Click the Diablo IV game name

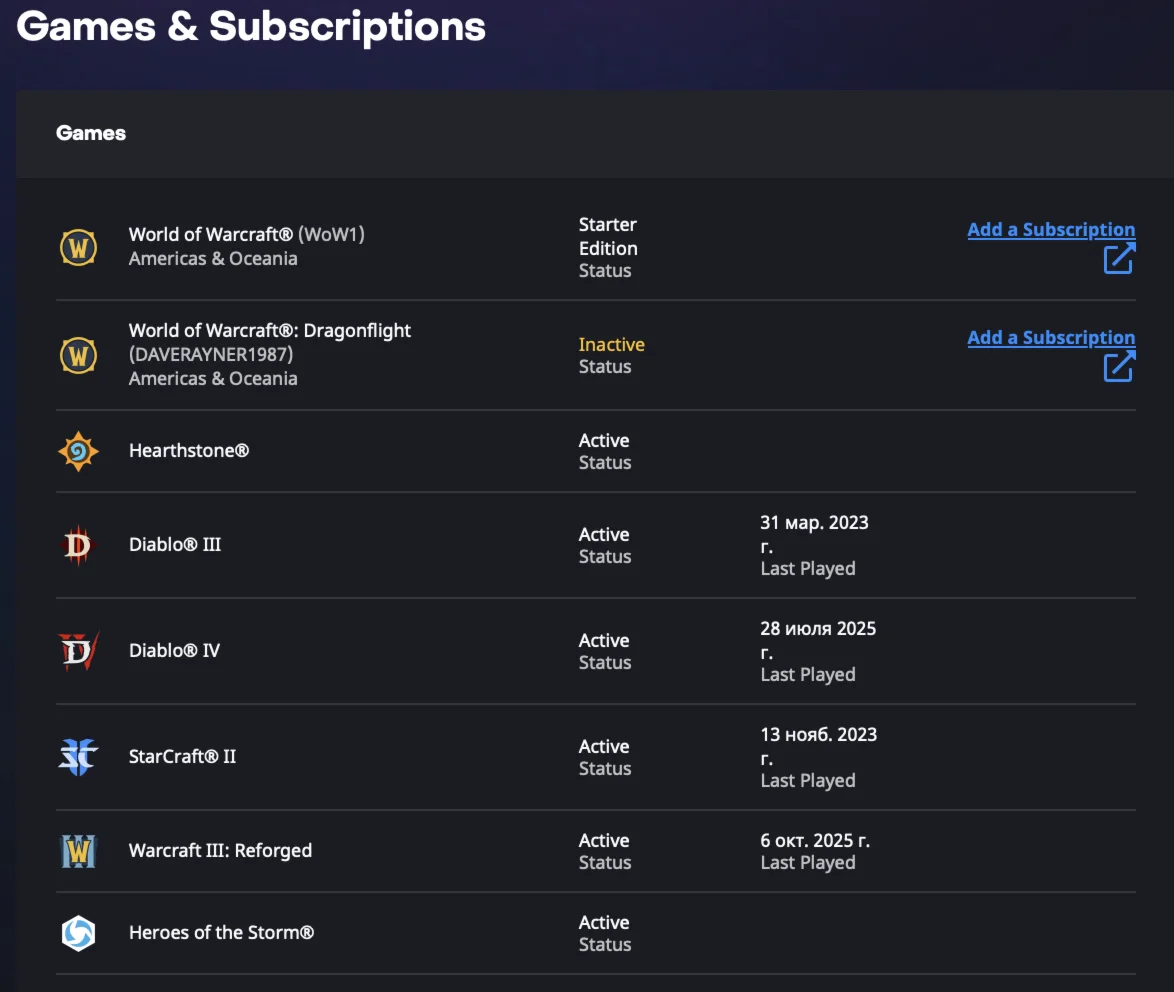point(174,651)
